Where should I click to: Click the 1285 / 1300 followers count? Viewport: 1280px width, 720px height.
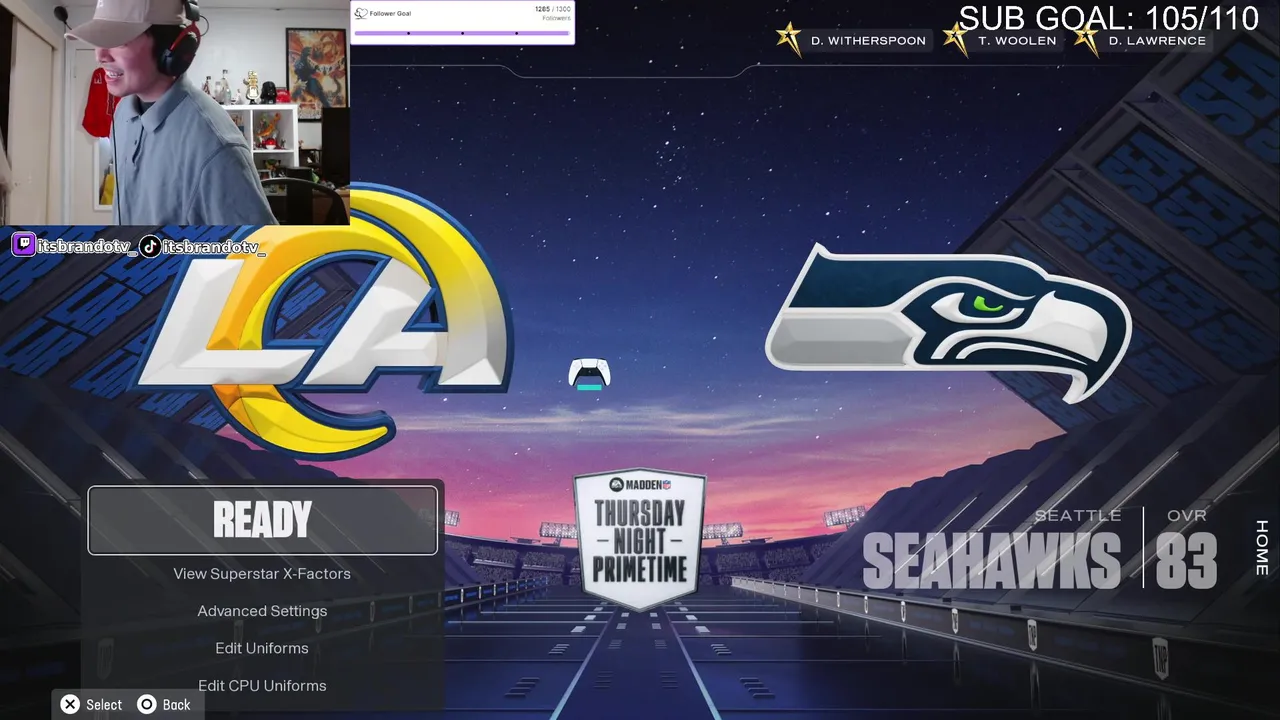tap(553, 9)
